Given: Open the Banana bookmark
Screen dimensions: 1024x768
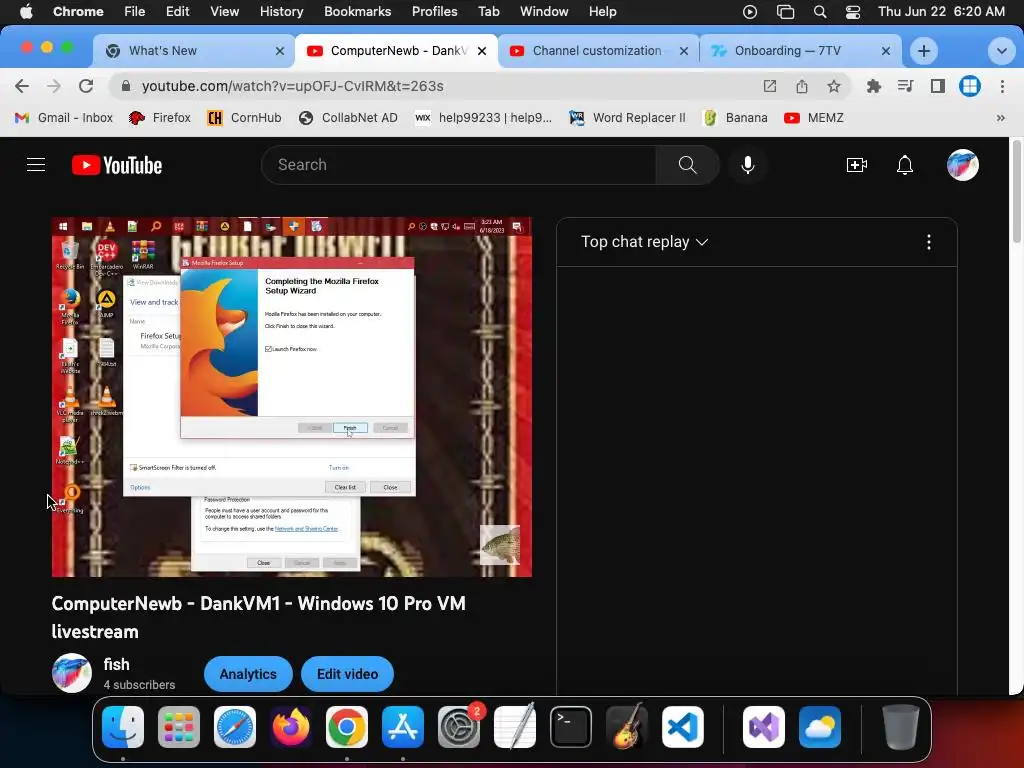Looking at the screenshot, I should tap(735, 118).
